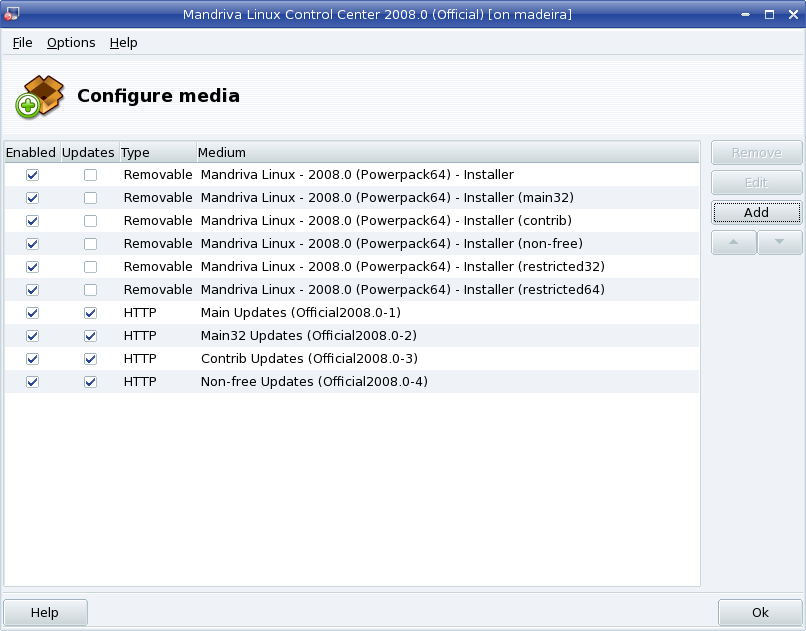Image resolution: width=806 pixels, height=631 pixels.
Task: Uncheck Updates flag for Main Updates row
Action: [90, 313]
